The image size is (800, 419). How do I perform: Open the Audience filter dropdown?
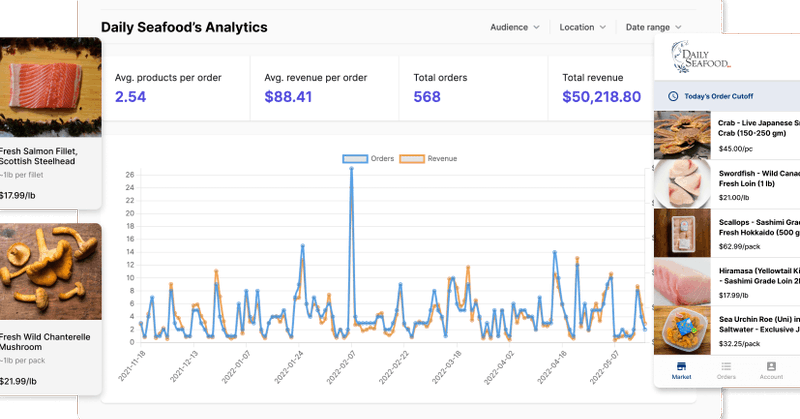click(514, 27)
